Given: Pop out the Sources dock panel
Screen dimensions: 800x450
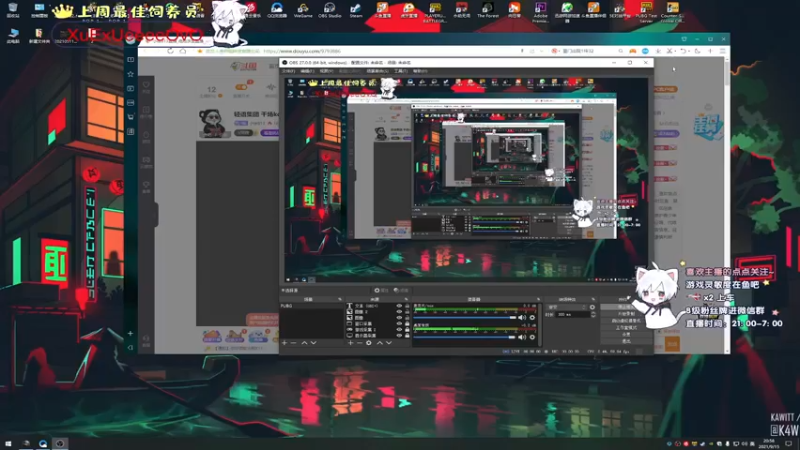Looking at the screenshot, I should point(406,299).
